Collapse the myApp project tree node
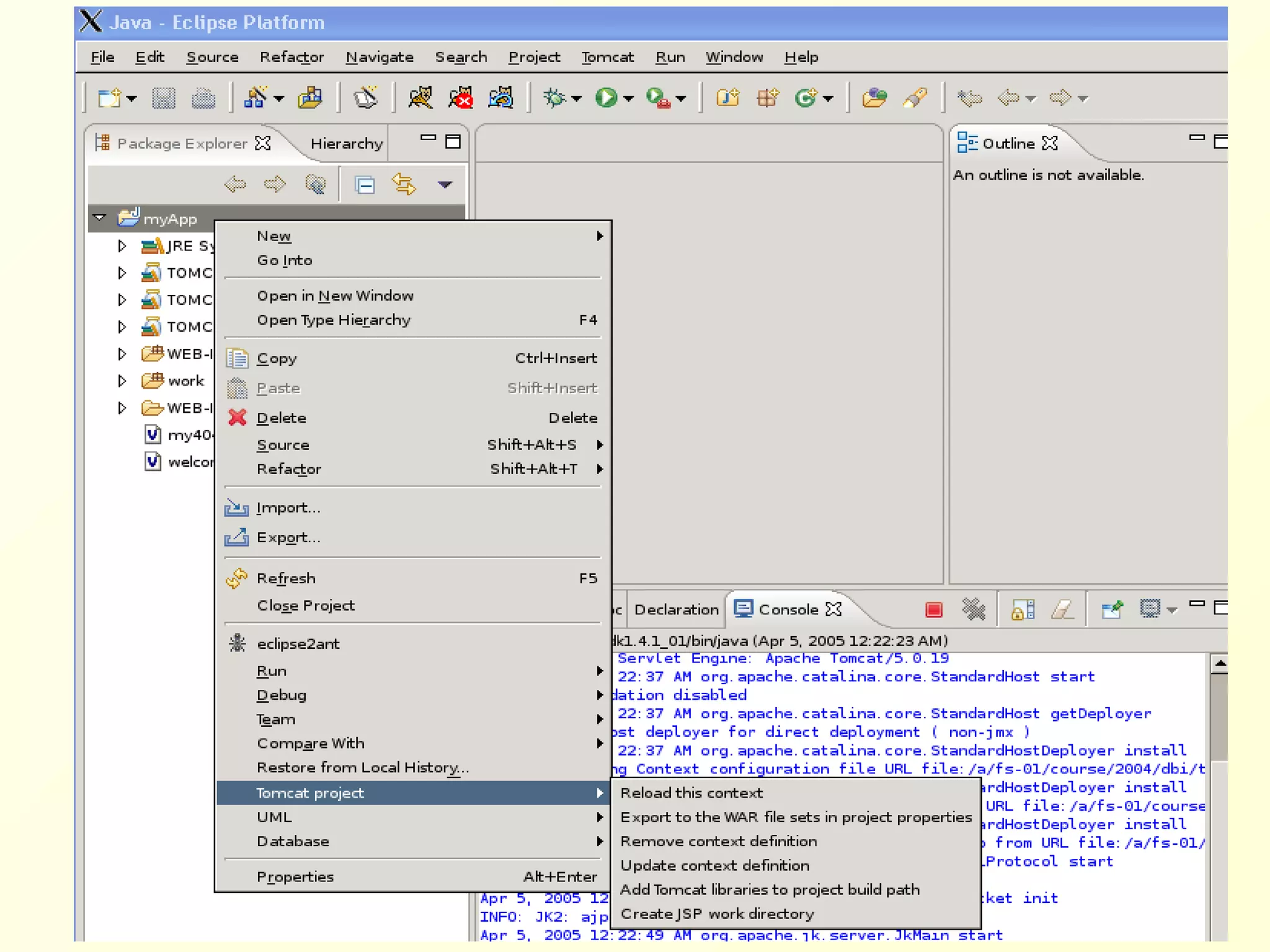Viewport: 1270px width, 952px height. click(x=99, y=218)
